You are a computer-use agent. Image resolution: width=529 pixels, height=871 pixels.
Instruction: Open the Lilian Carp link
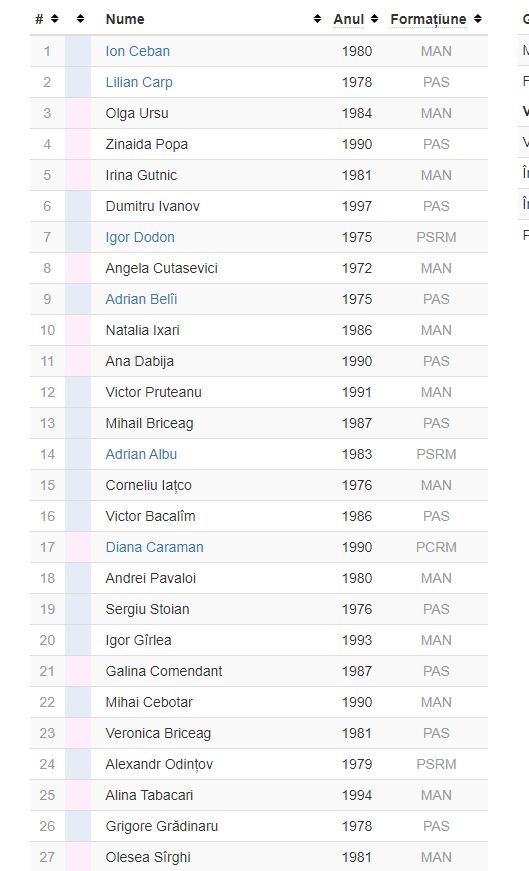139,82
